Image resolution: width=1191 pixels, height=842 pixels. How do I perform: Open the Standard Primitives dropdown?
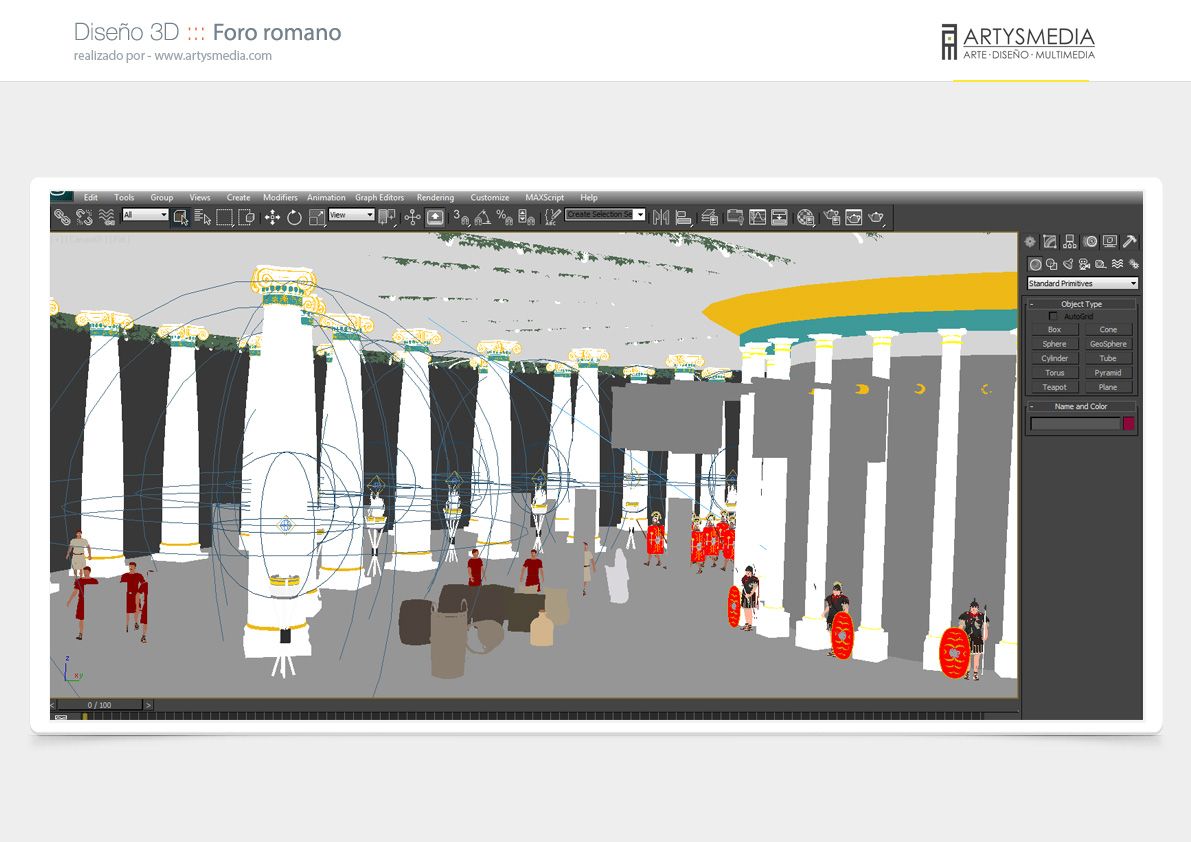tap(1082, 283)
